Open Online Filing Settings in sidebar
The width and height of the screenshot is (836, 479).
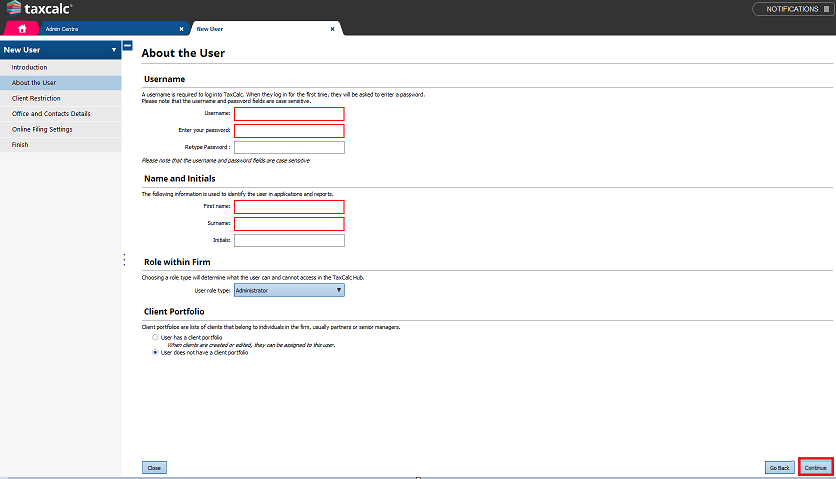(x=42, y=129)
